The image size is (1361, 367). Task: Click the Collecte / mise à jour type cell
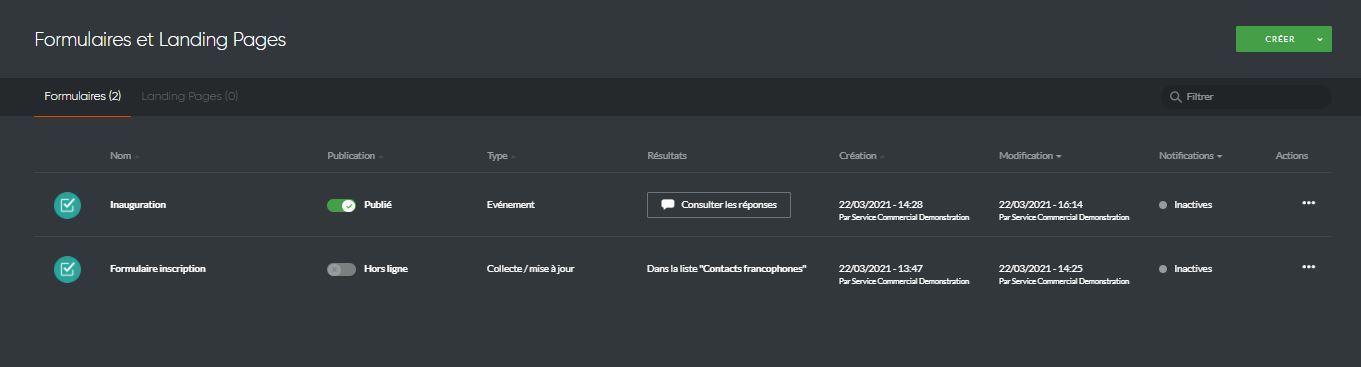(x=531, y=269)
